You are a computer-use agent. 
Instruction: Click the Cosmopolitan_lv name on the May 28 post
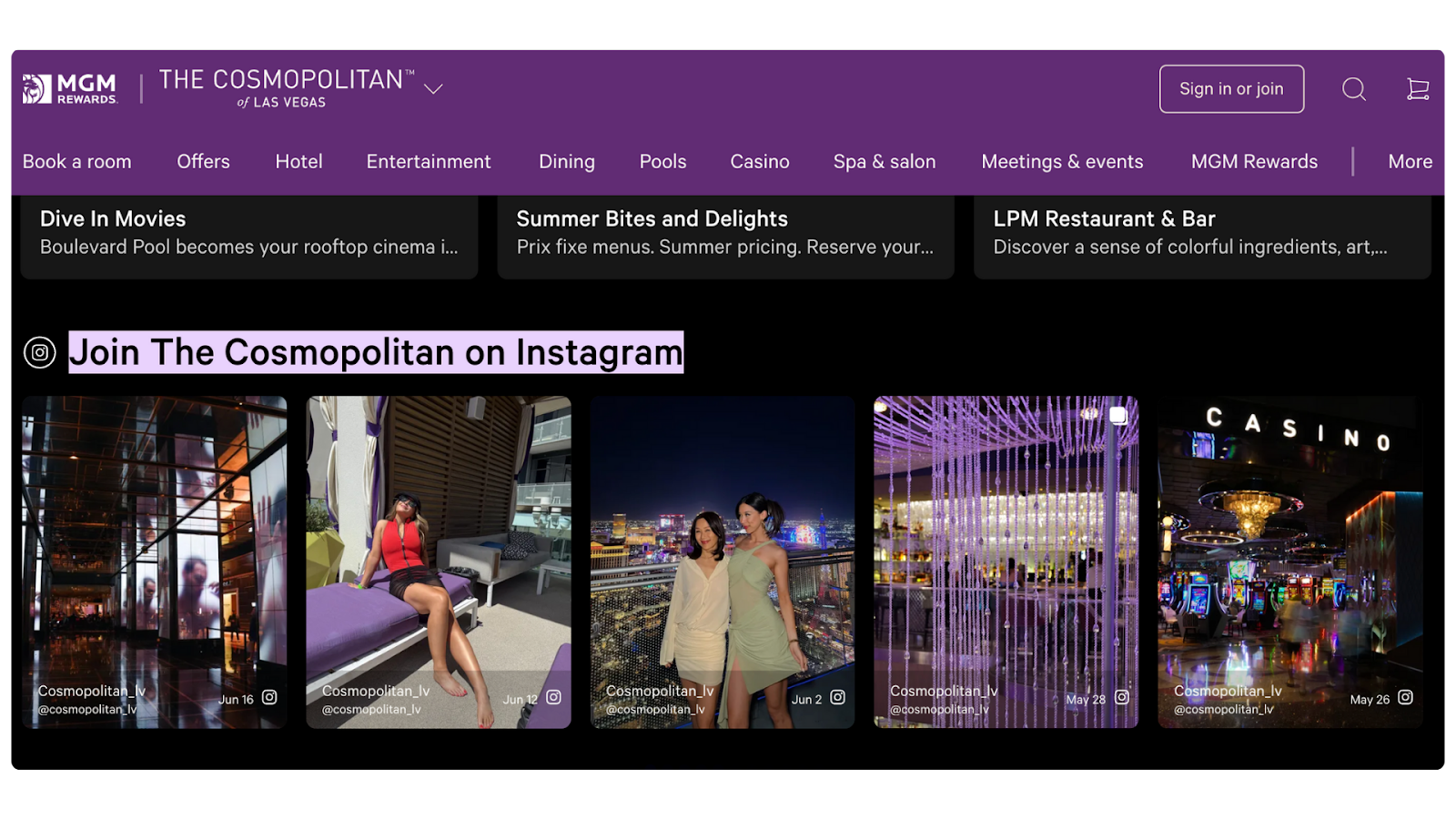click(x=944, y=691)
